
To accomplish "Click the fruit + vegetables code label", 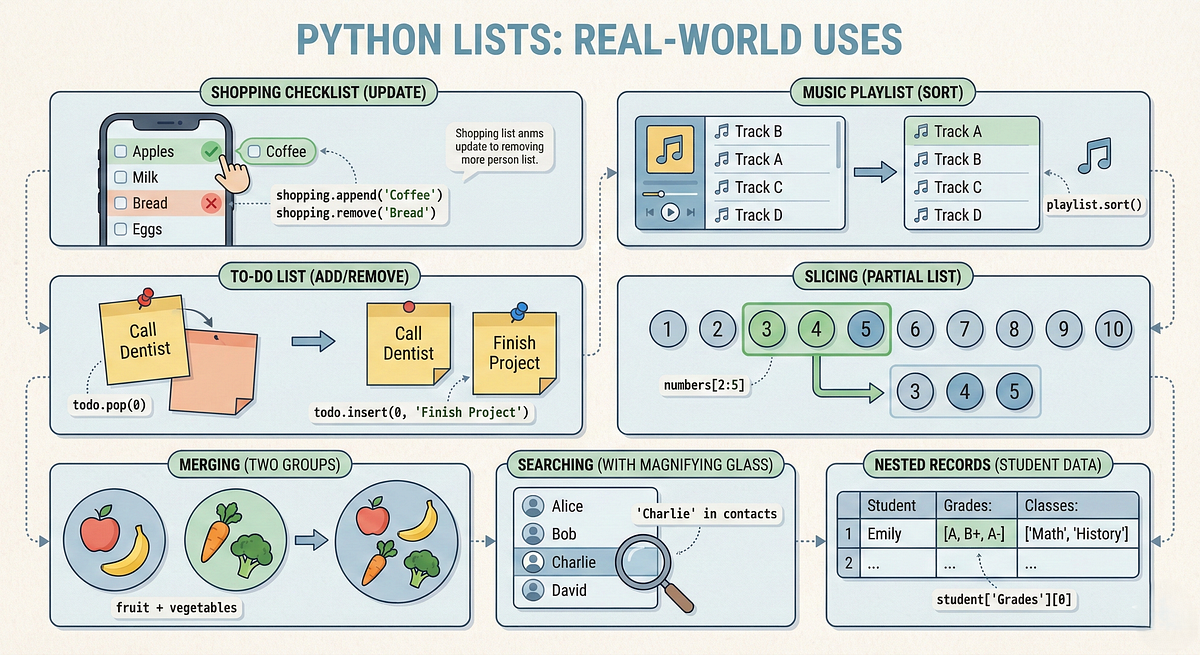I will coord(179,607).
